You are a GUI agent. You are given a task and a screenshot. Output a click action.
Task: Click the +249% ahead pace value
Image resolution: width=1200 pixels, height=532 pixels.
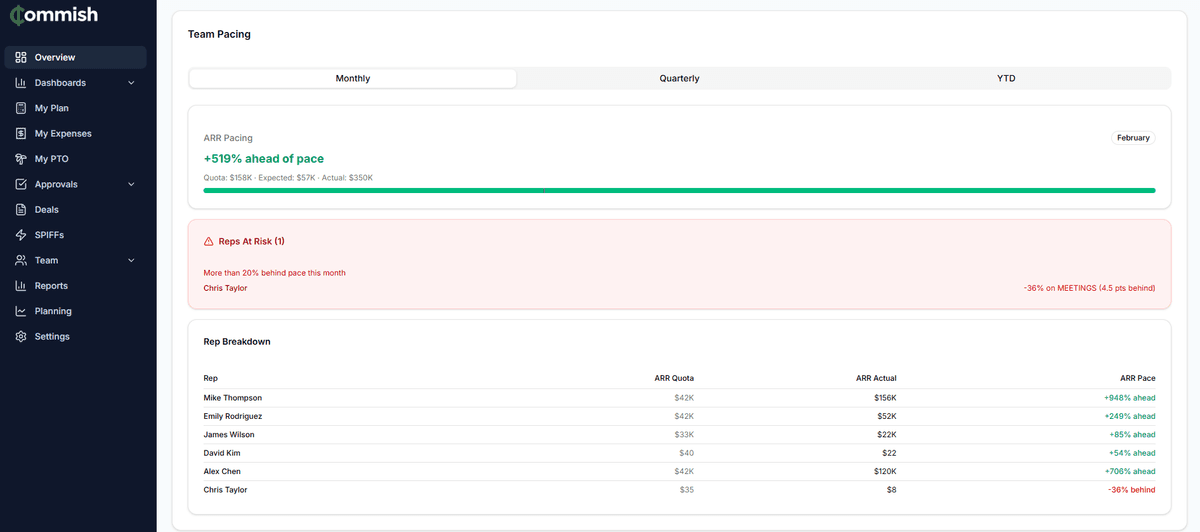[x=1129, y=416]
